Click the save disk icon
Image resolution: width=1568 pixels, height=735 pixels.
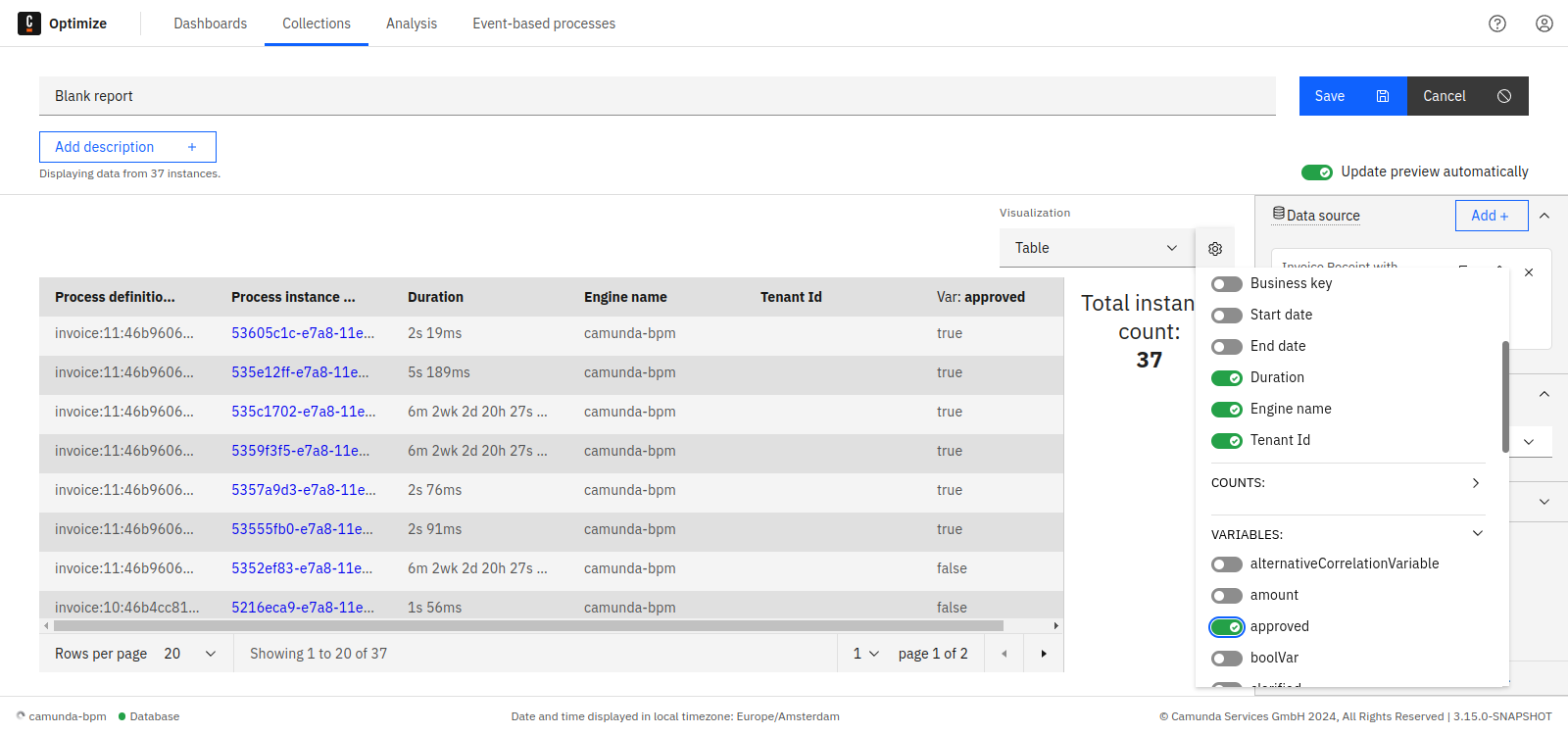point(1383,96)
